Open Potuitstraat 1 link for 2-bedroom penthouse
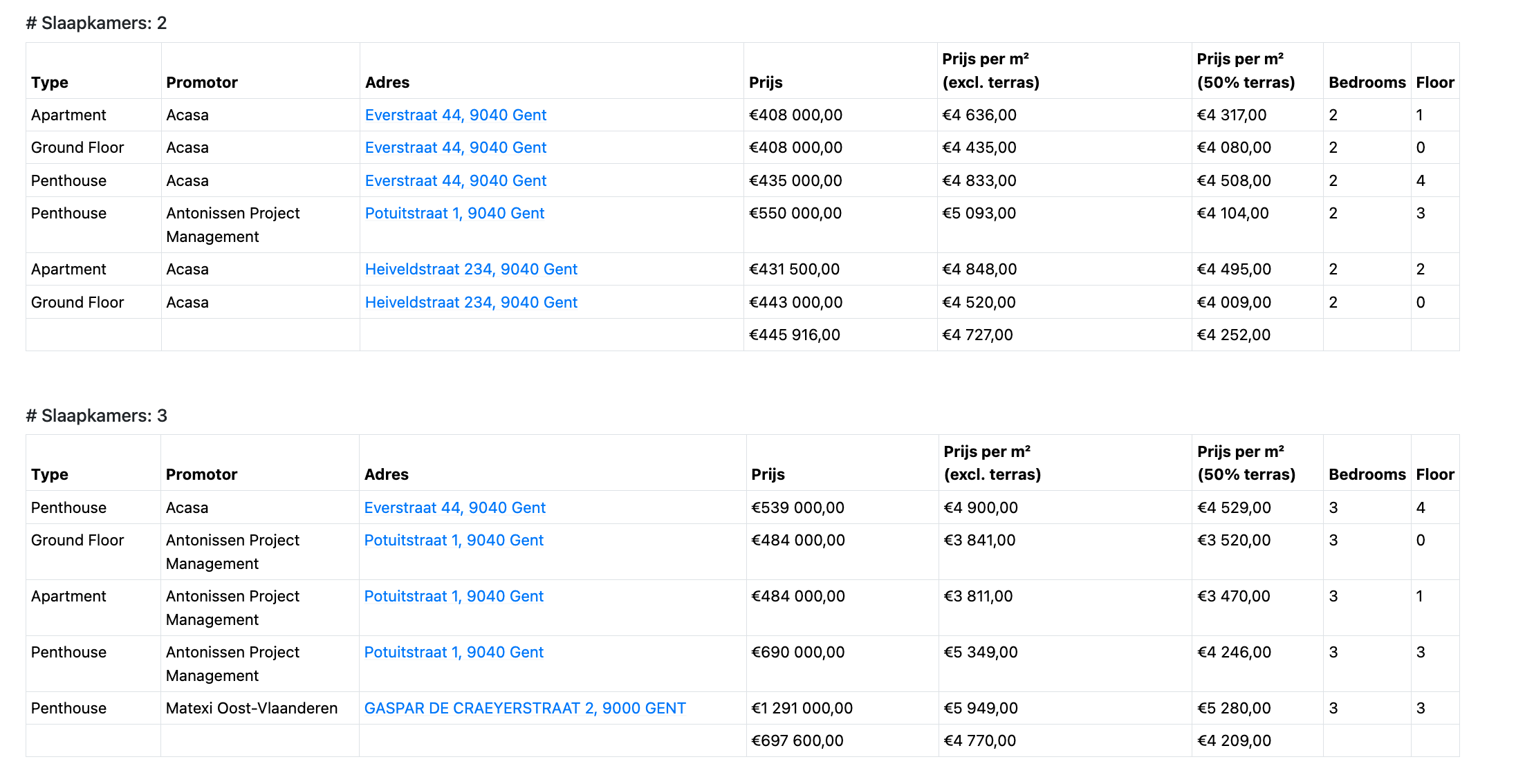 click(454, 213)
